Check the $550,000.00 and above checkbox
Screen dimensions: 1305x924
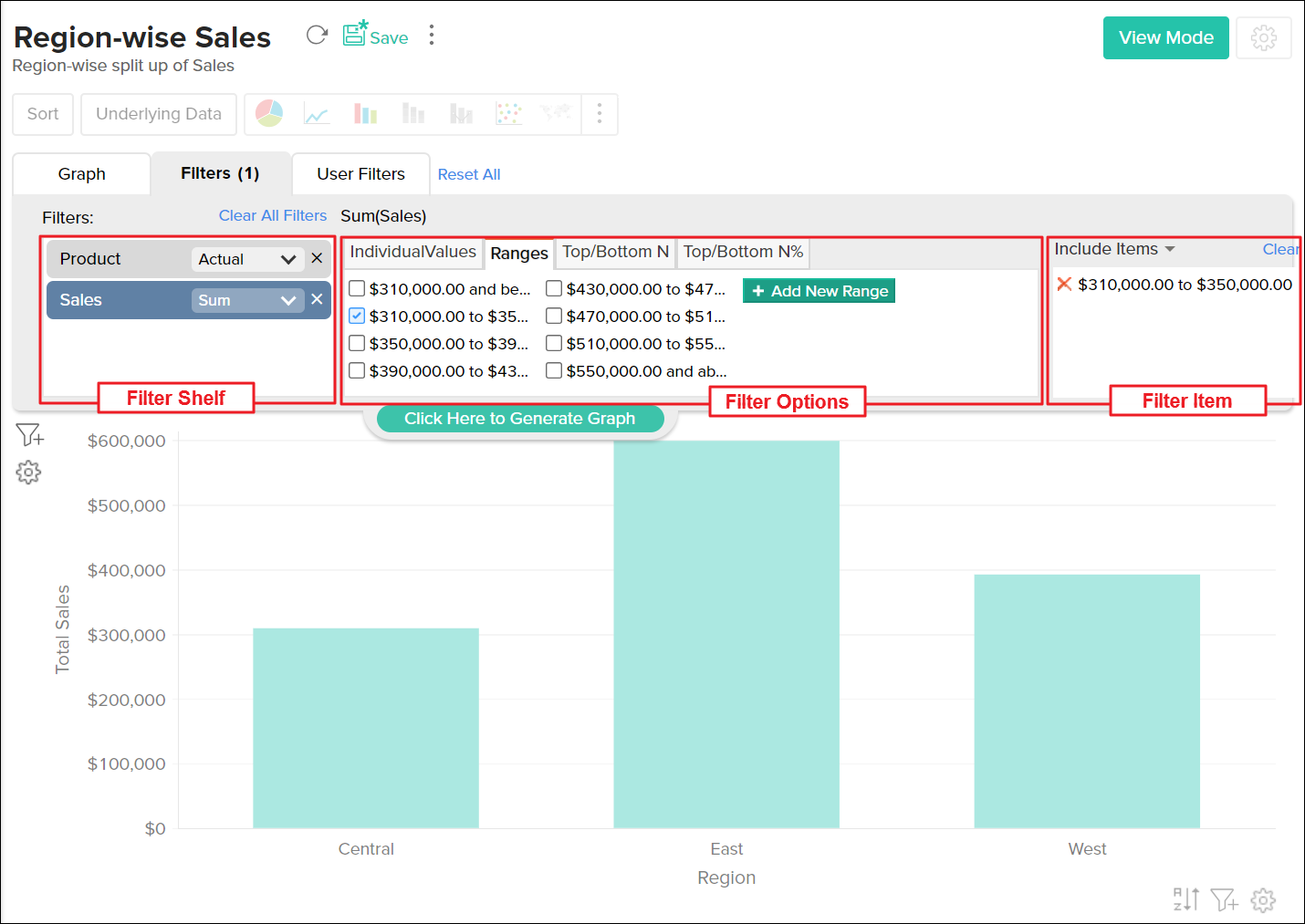[554, 371]
